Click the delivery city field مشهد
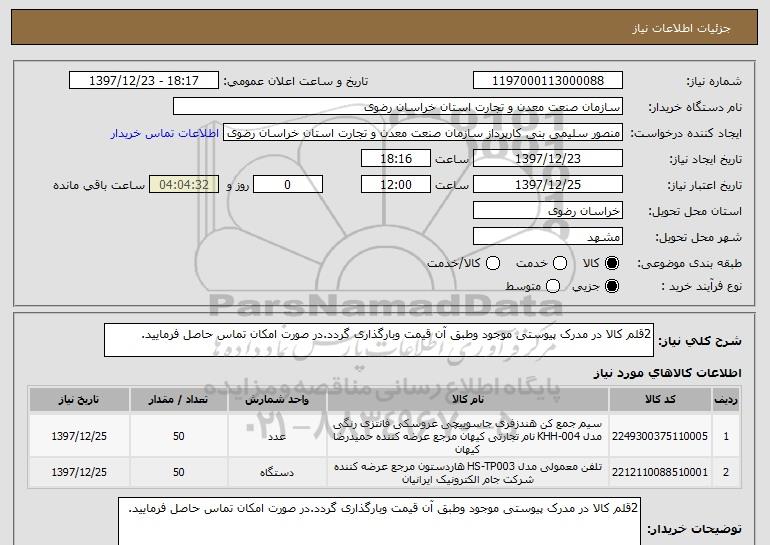The width and height of the screenshot is (770, 545). 548,237
